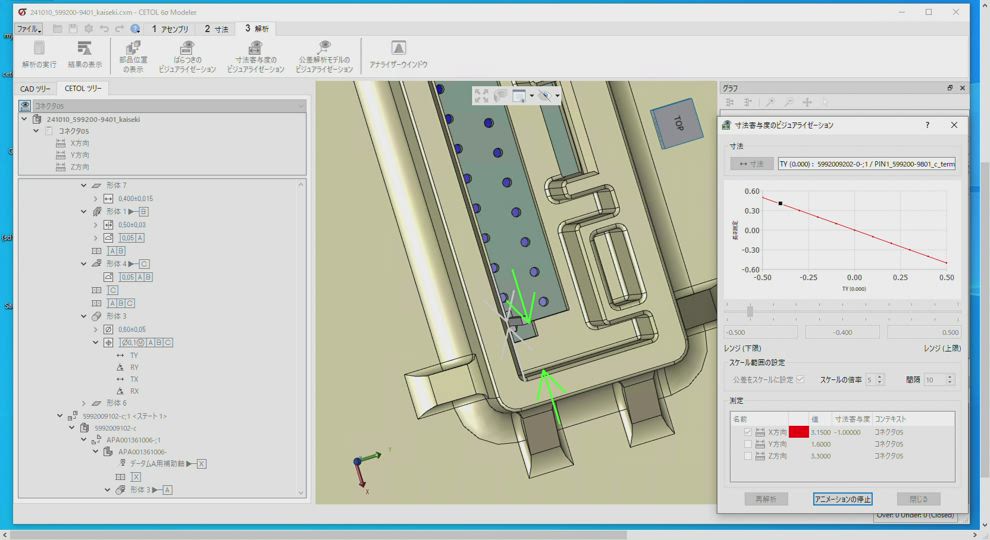The image size is (990, 540).
Task: Expand the 形体 6 tree node
Action: pos(84,403)
